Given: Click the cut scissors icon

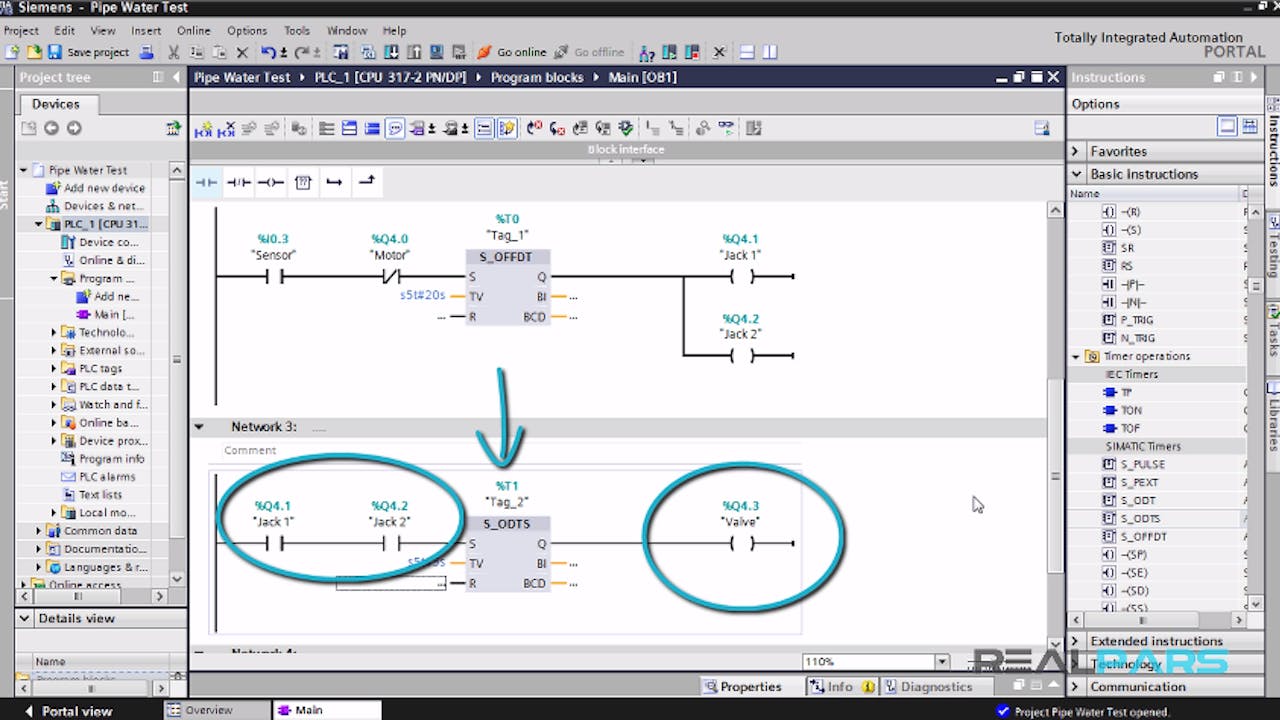Looking at the screenshot, I should [174, 52].
